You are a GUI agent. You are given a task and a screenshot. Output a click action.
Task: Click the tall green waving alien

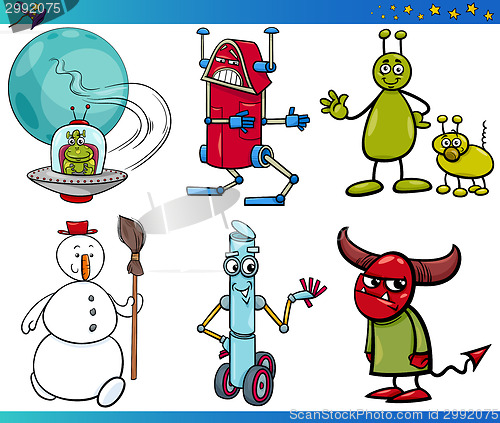click(376, 113)
